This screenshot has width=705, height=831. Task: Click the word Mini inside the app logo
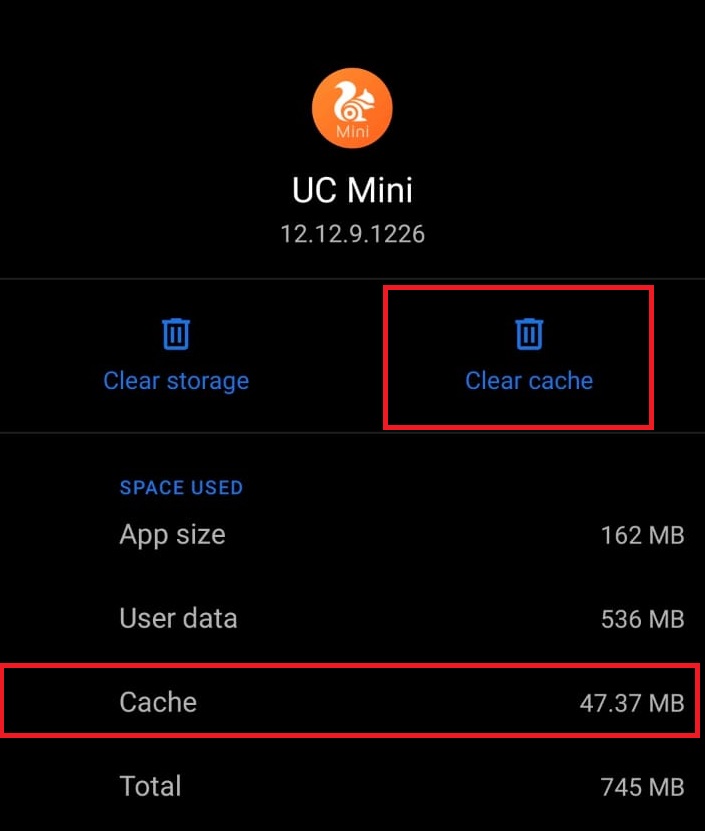pos(352,132)
